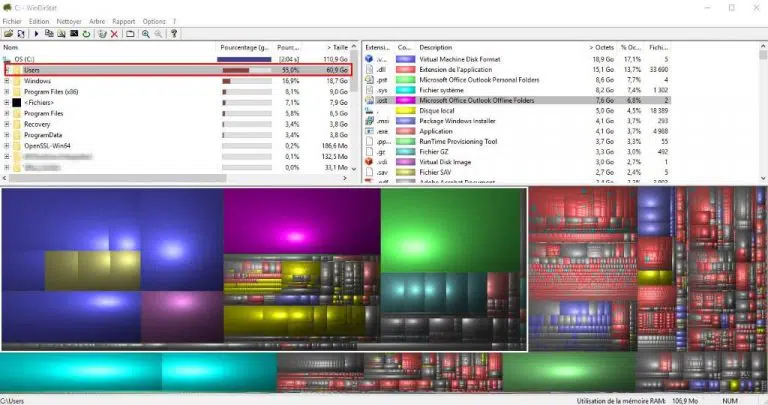
Task: Open the ? help menu
Action: (174, 22)
